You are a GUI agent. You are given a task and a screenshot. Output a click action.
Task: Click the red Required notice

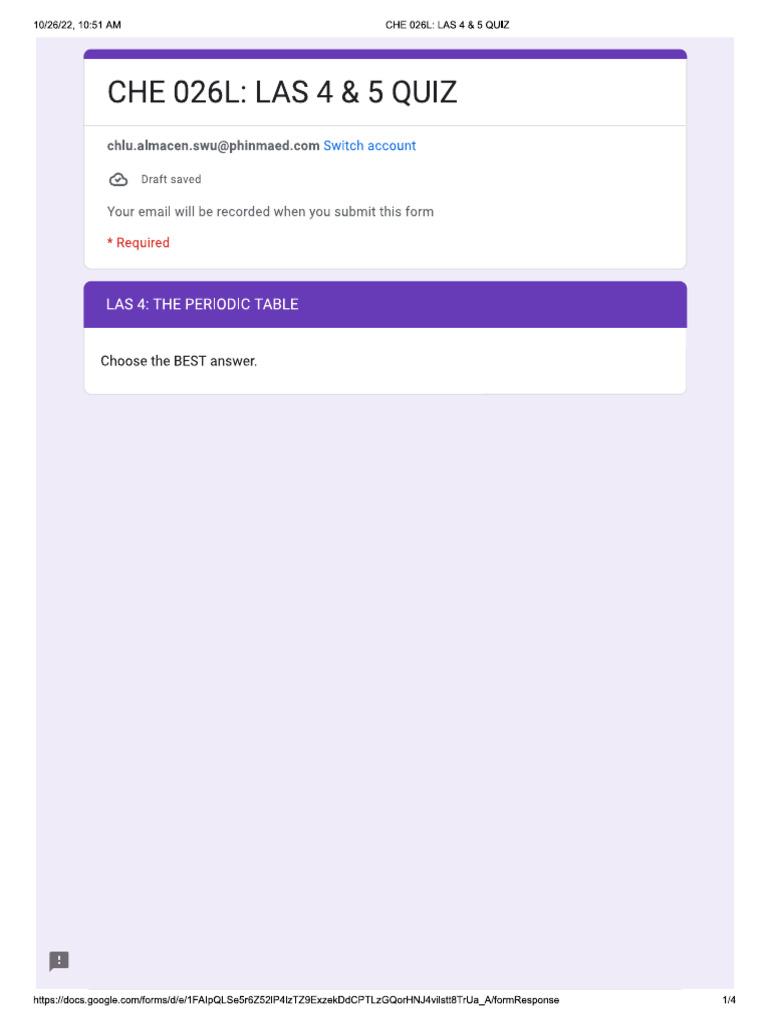(x=139, y=243)
